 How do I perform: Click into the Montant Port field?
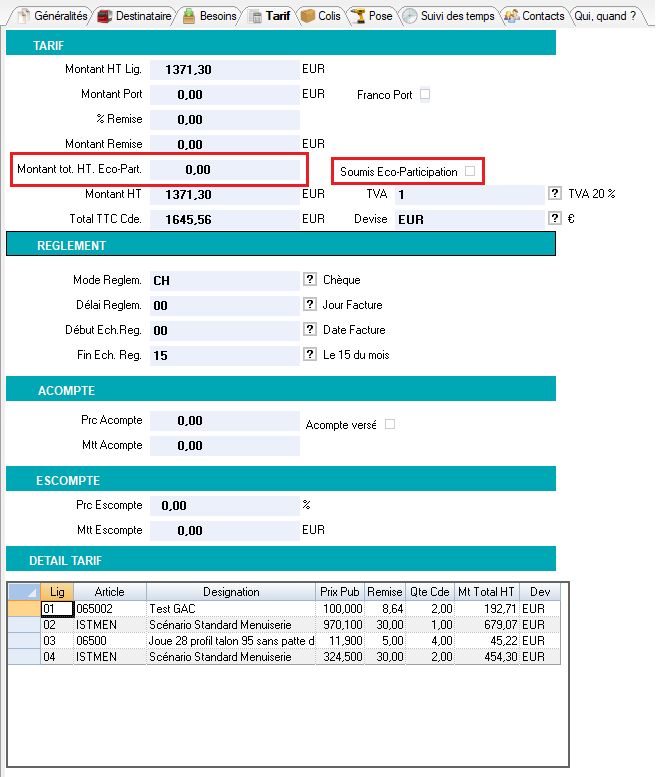point(225,95)
